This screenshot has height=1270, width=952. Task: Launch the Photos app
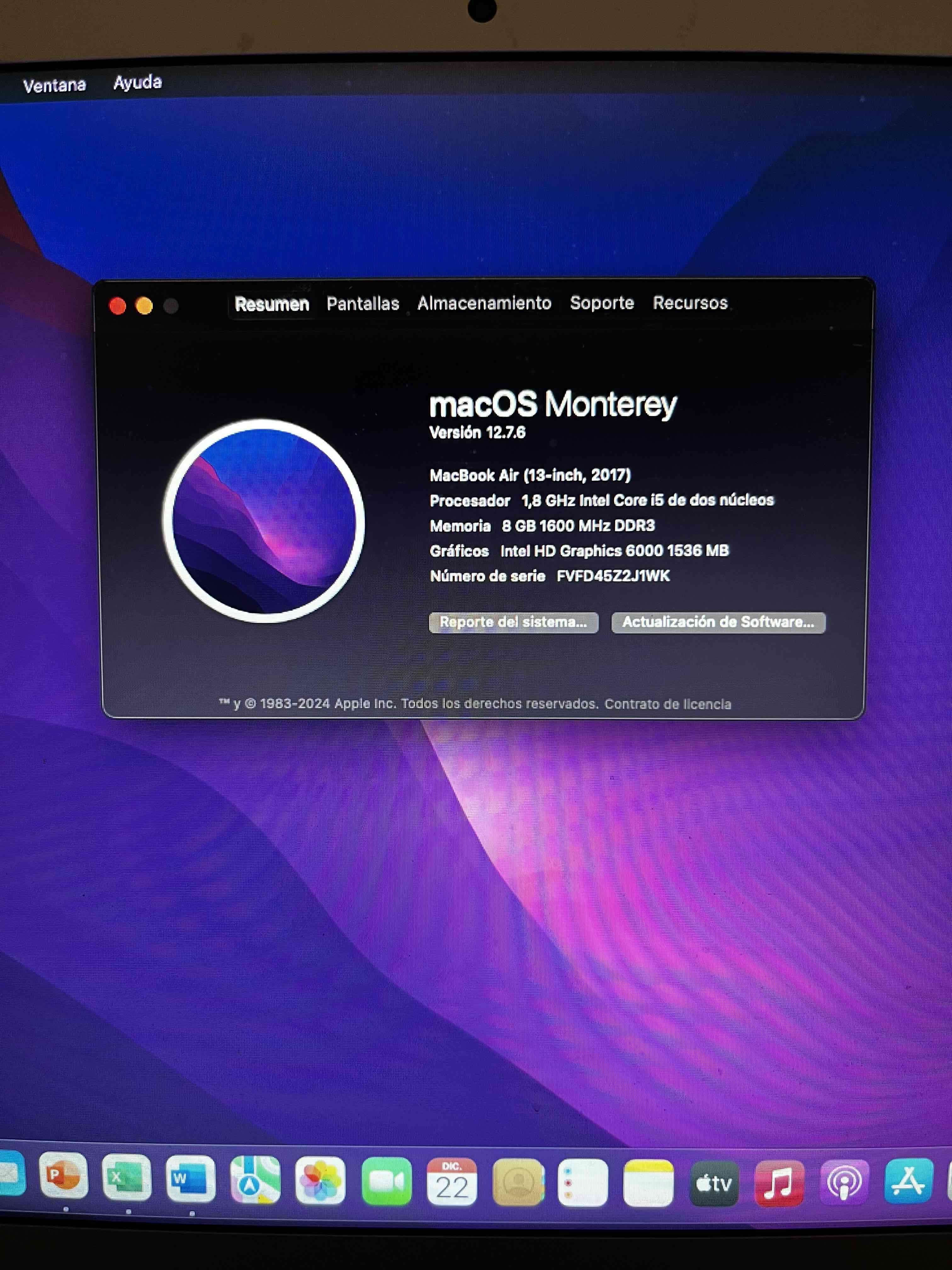[320, 1181]
